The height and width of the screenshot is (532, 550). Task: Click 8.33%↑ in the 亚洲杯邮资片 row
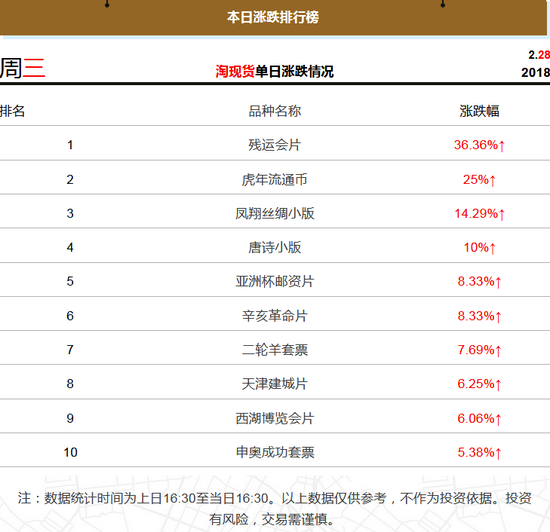[479, 281]
